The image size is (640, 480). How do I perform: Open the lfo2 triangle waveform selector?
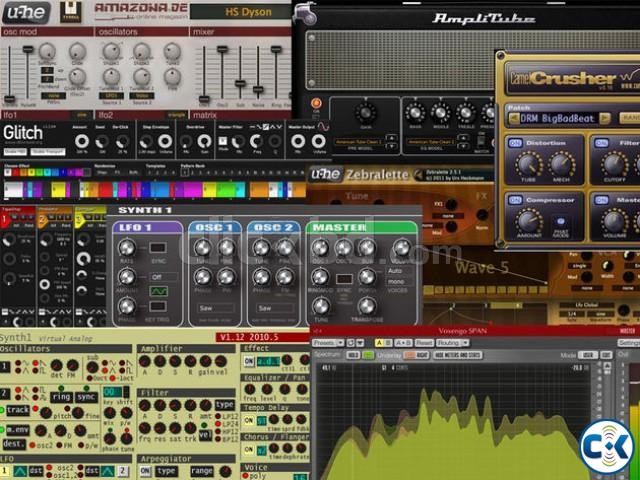point(176,115)
